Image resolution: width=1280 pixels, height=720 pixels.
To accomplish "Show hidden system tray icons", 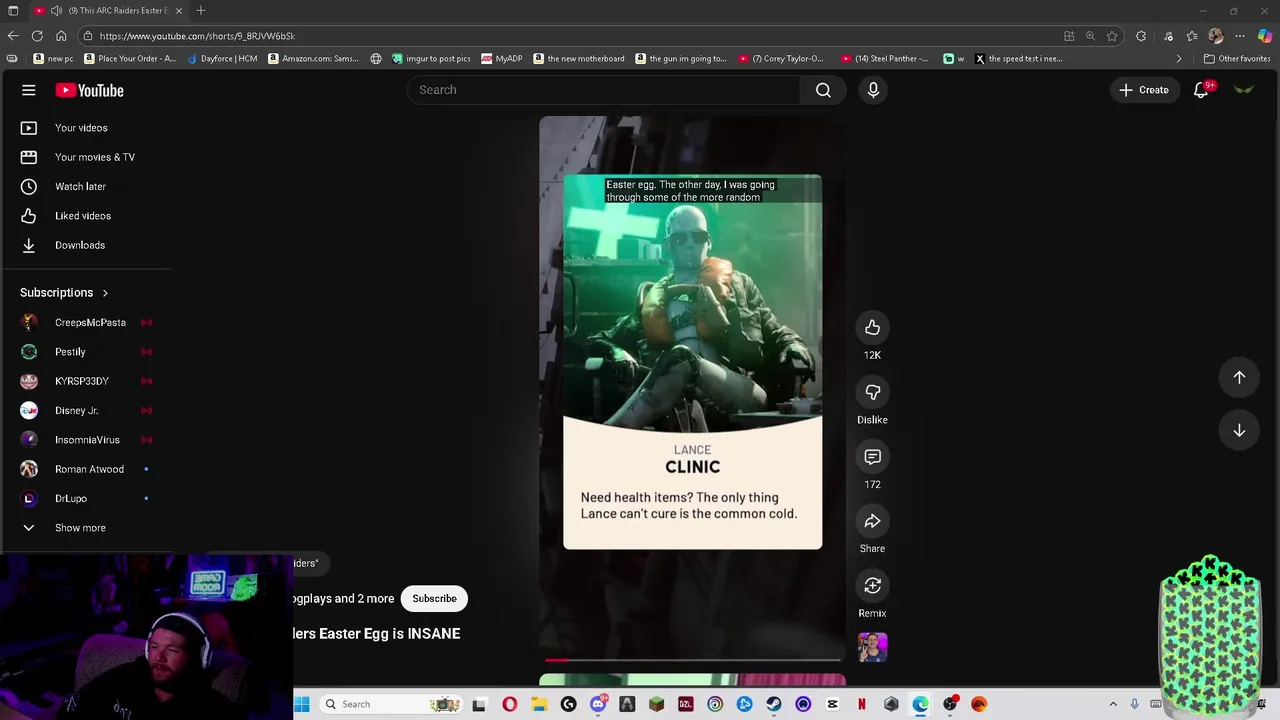I will pos(1113,704).
